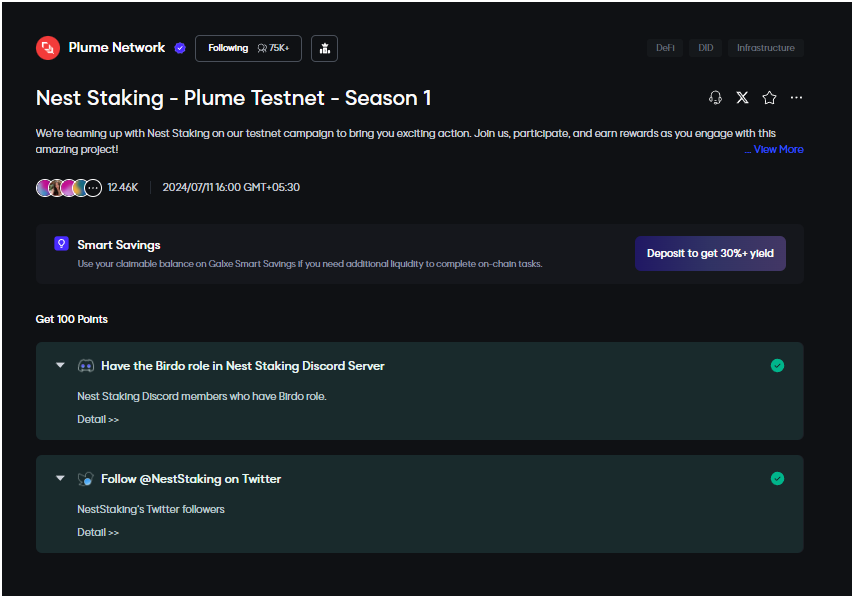
Task: Toggle the Following button for Plume Network
Action: [248, 48]
